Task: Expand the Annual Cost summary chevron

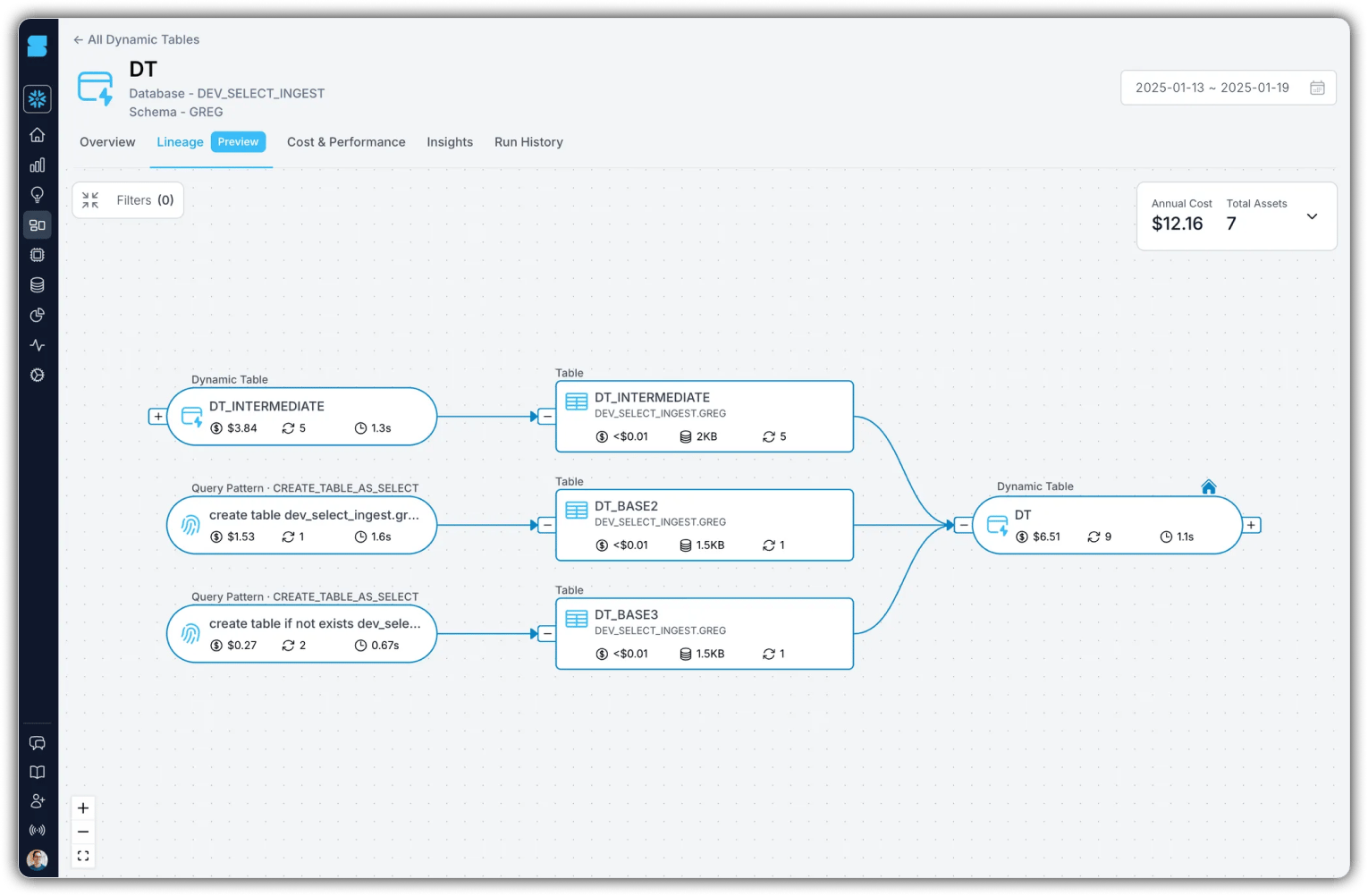Action: click(1312, 216)
